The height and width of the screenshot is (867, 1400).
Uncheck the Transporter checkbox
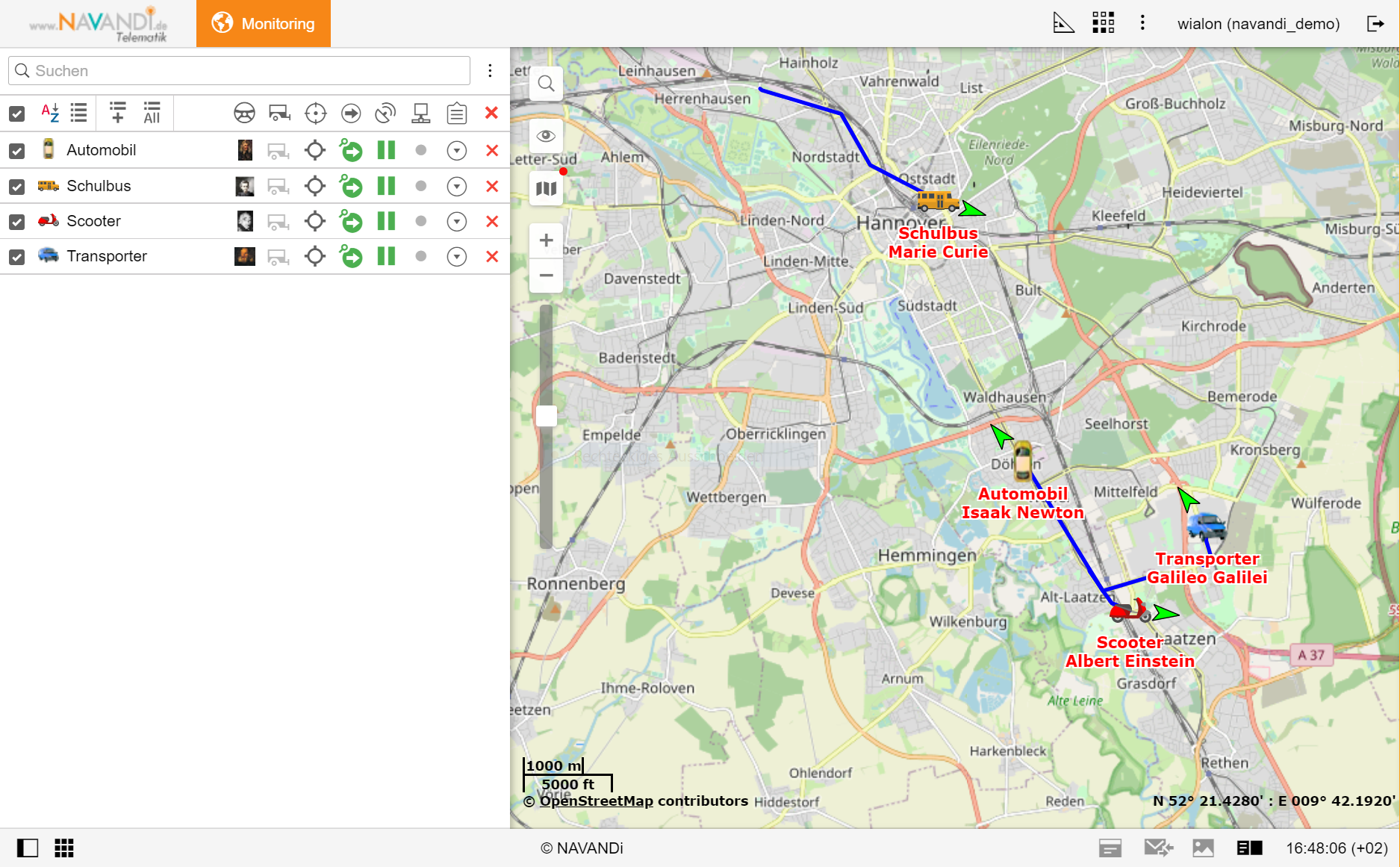click(17, 257)
